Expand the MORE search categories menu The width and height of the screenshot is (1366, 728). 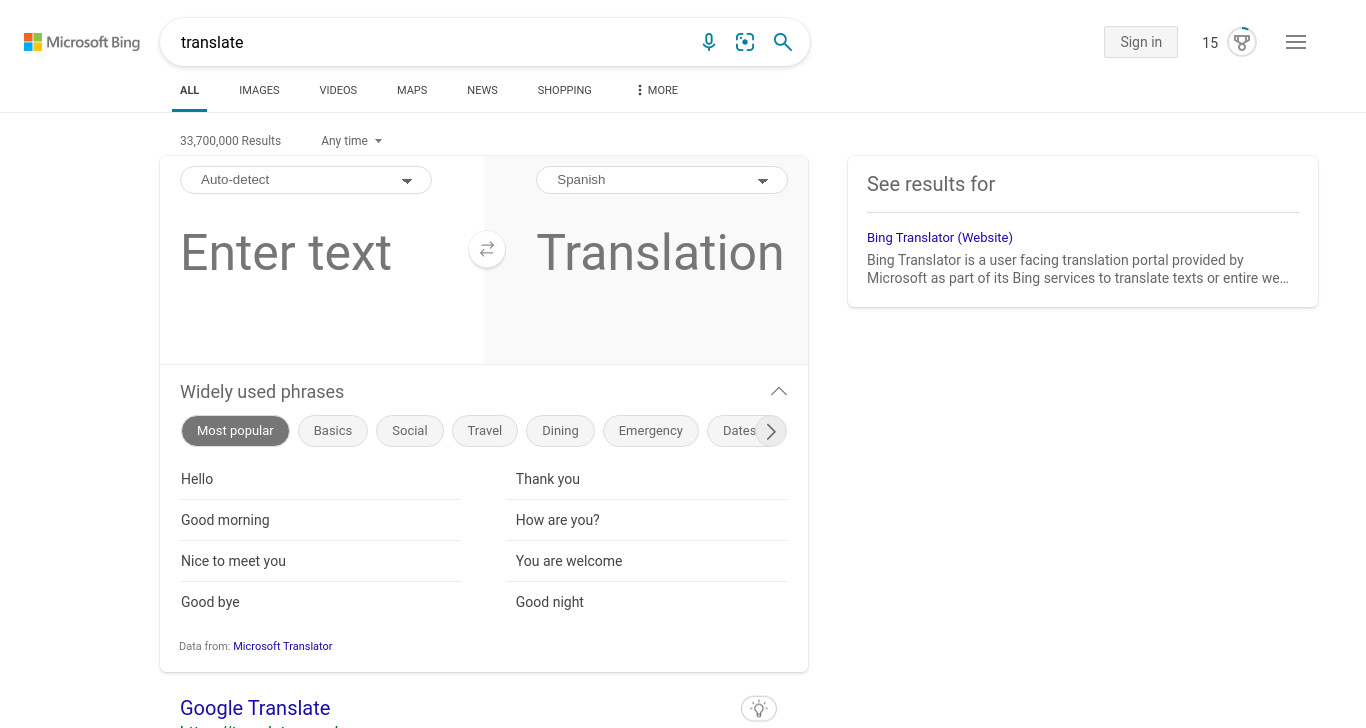click(x=657, y=90)
